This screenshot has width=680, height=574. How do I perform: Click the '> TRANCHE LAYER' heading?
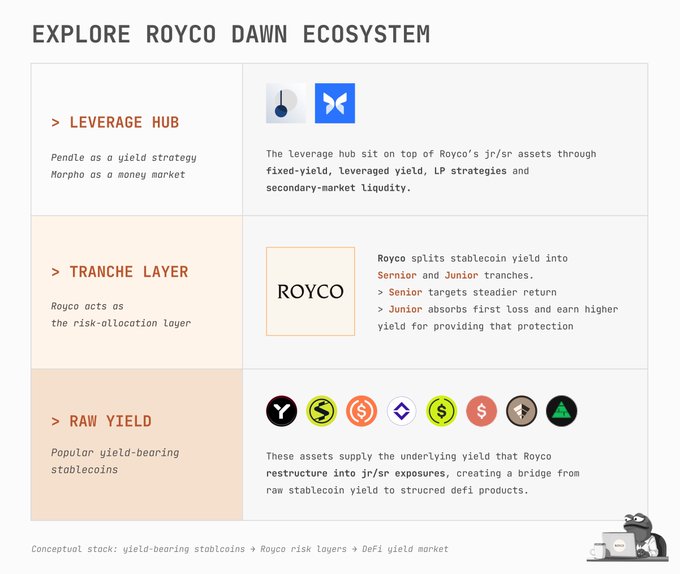120,272
